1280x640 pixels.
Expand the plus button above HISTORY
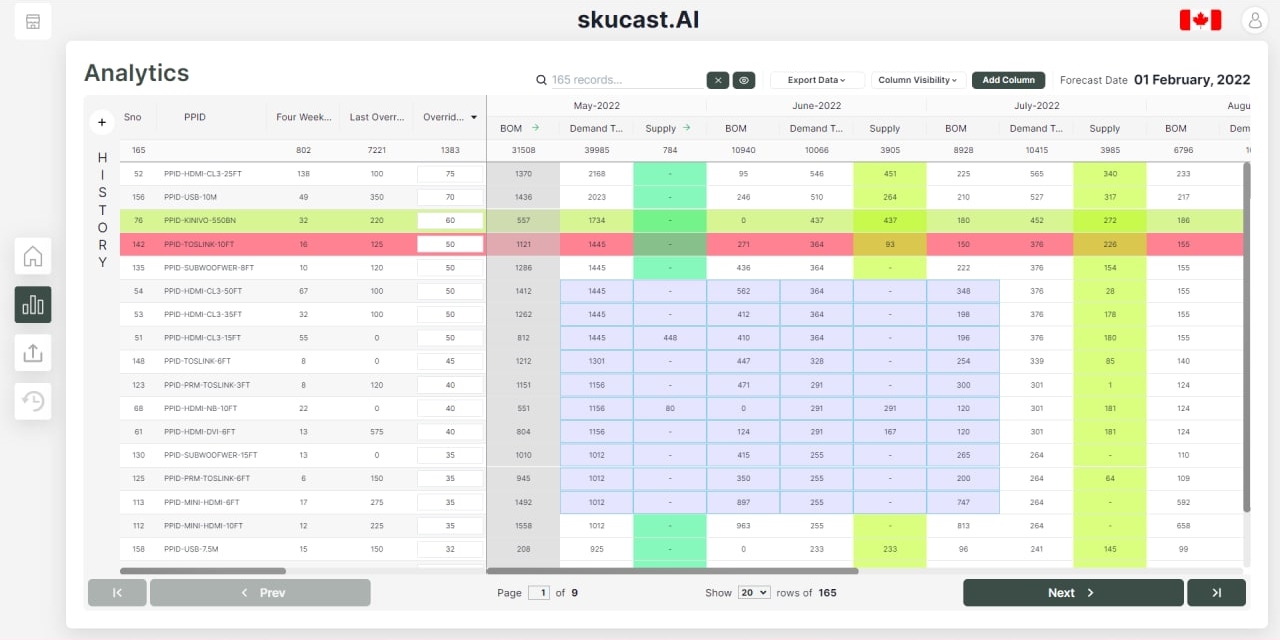101,122
